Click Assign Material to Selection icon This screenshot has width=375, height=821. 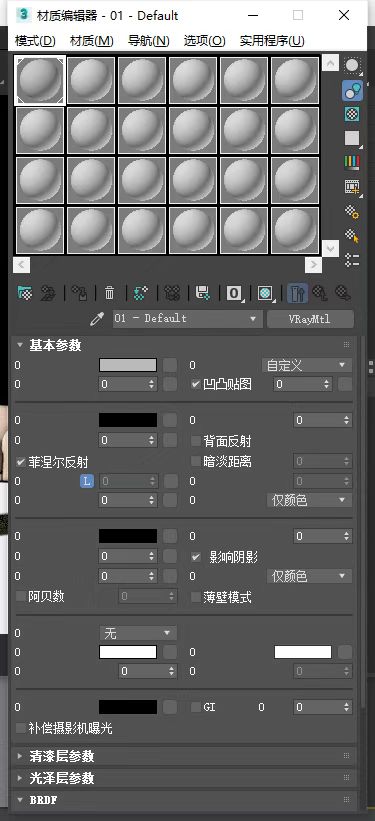[x=80, y=293]
